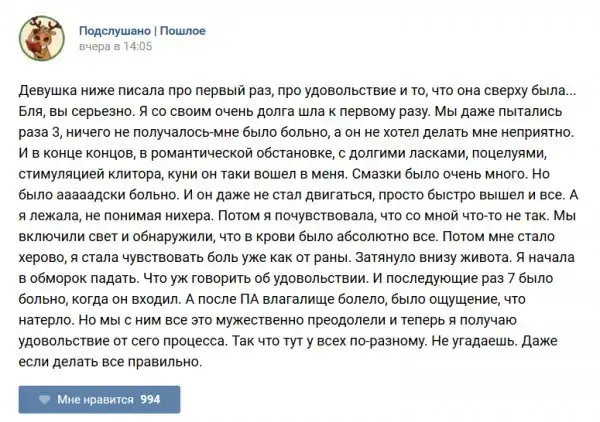The height and width of the screenshot is (422, 600).
Task: Click the Мне нравится text label
Action: tap(95, 399)
